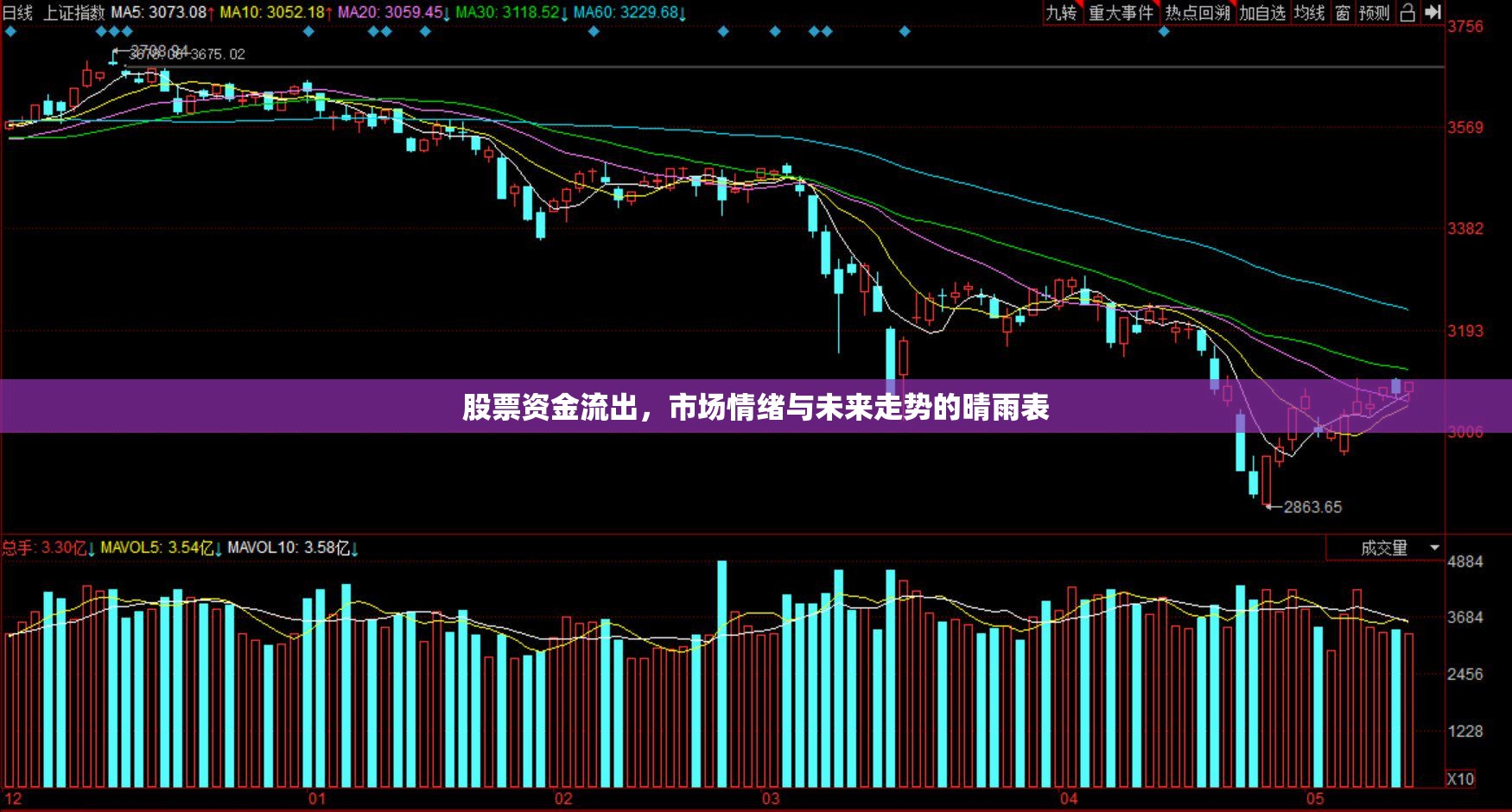Click the 2863.65 low price annotation

pyautogui.click(x=1312, y=507)
